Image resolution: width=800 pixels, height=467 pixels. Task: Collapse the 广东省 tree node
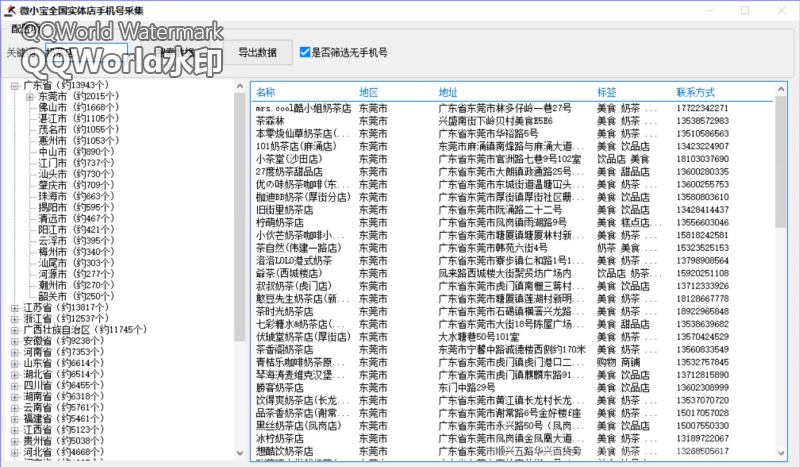(x=13, y=85)
